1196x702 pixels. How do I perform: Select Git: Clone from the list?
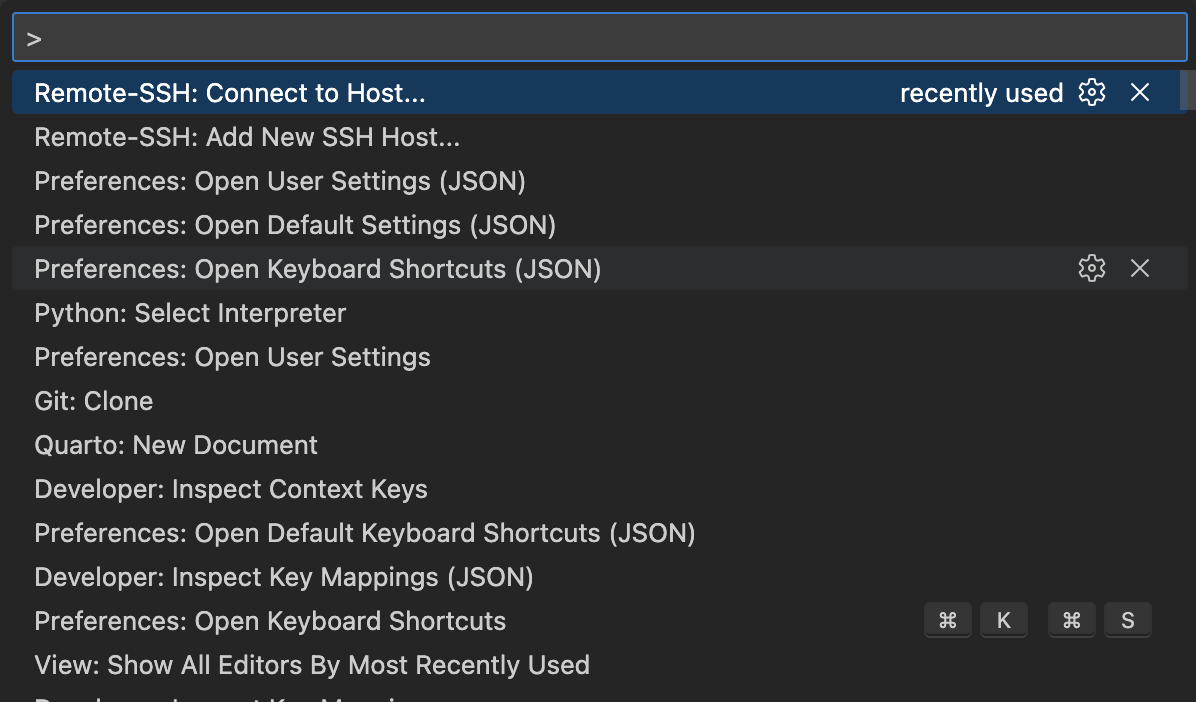click(x=93, y=401)
